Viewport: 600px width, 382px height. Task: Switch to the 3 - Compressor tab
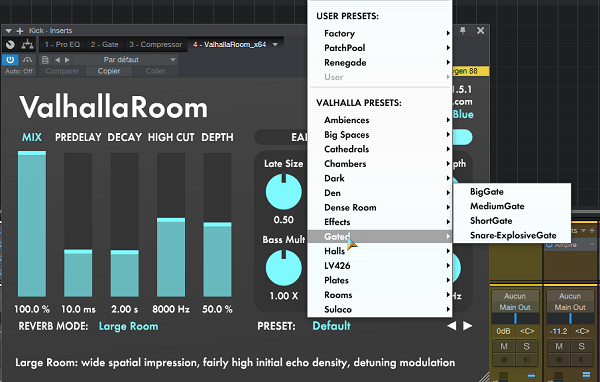155,45
